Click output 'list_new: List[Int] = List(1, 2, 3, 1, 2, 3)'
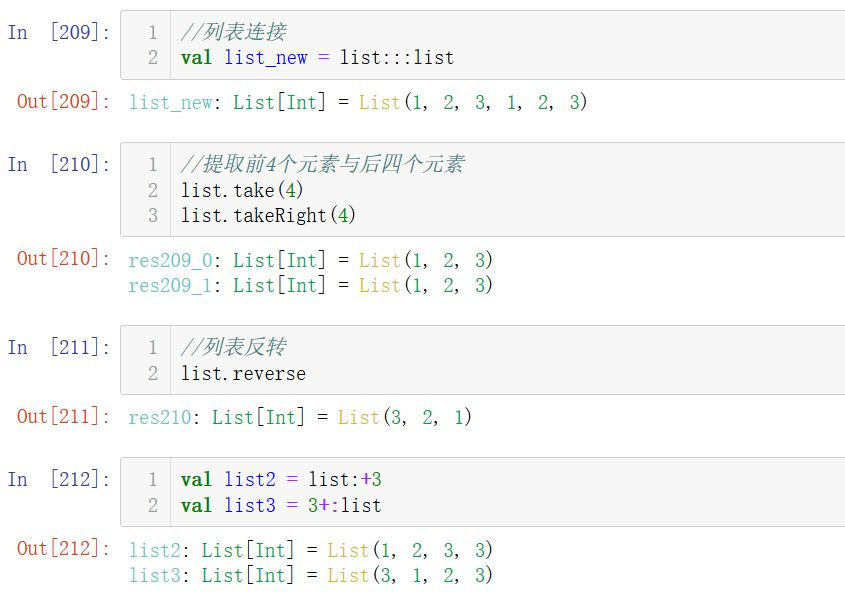Screen dimensions: 845x601 coord(358,102)
